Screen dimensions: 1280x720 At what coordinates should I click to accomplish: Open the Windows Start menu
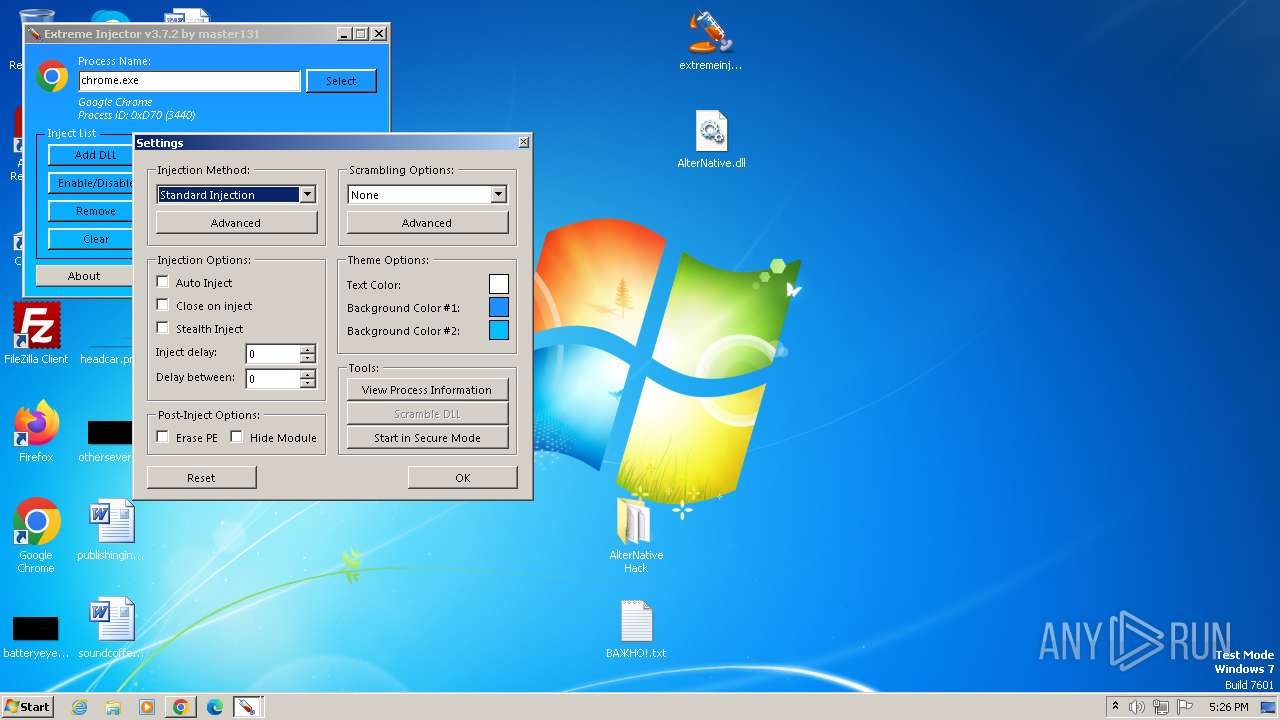point(27,707)
